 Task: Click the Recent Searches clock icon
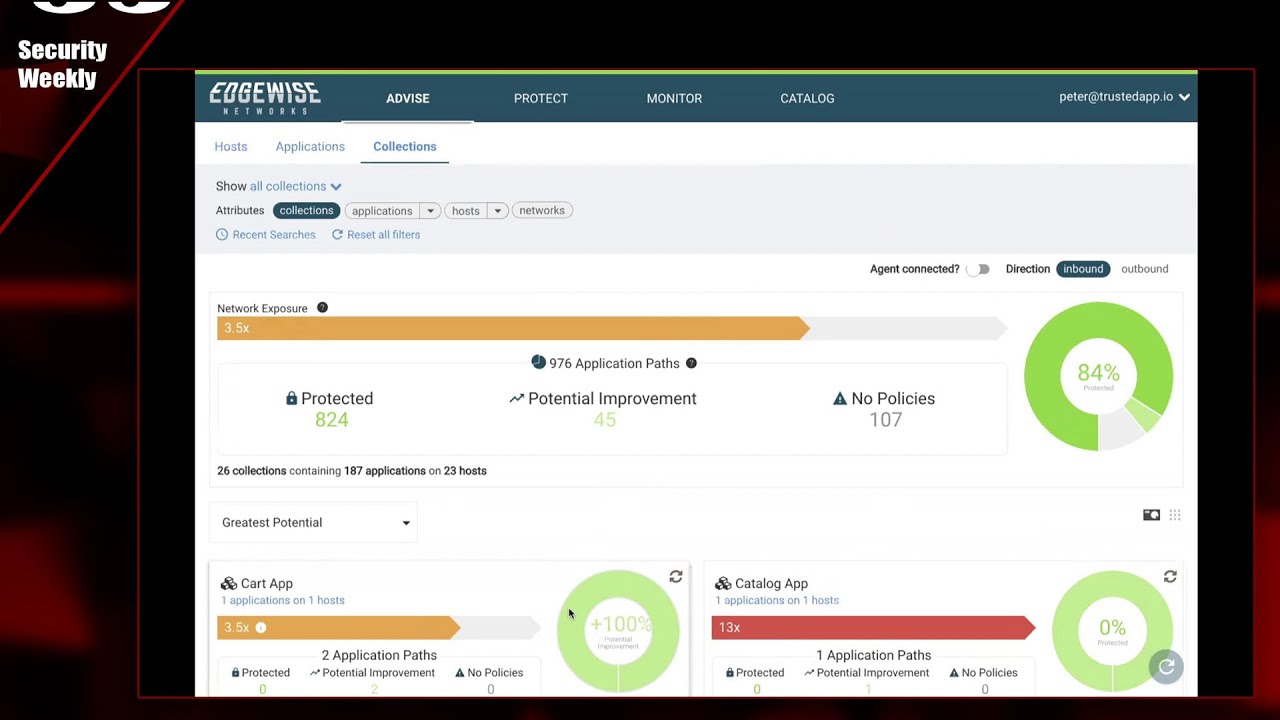(x=222, y=234)
